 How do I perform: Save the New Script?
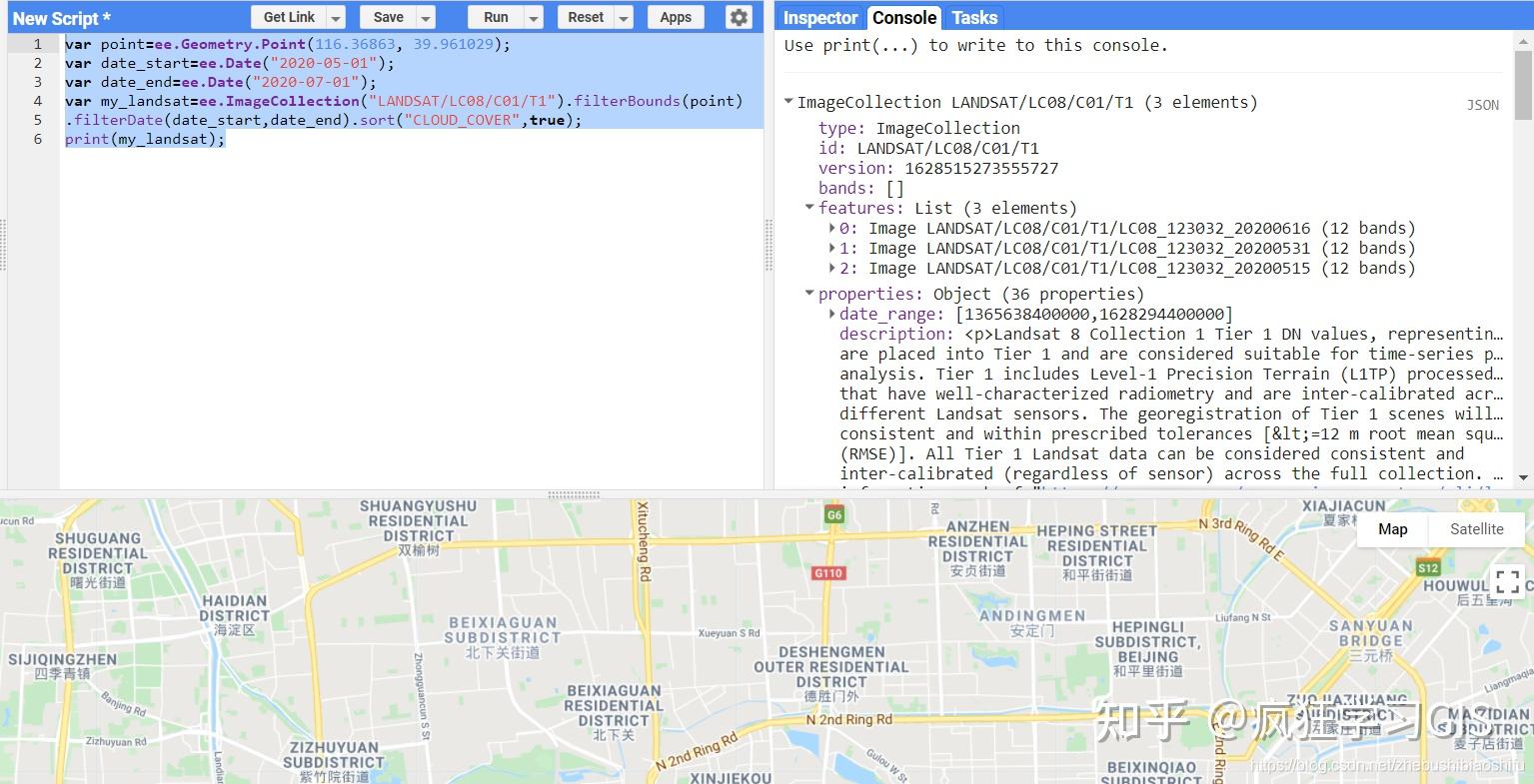[x=389, y=16]
